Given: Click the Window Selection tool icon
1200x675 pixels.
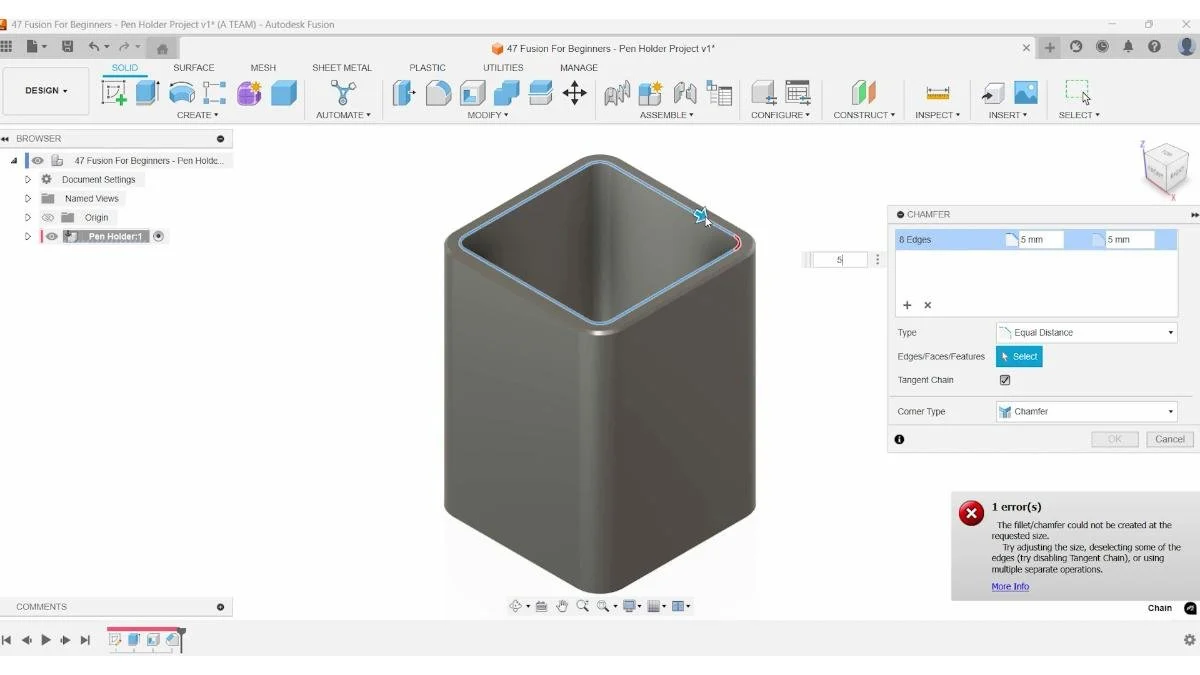Looking at the screenshot, I should 1078,94.
